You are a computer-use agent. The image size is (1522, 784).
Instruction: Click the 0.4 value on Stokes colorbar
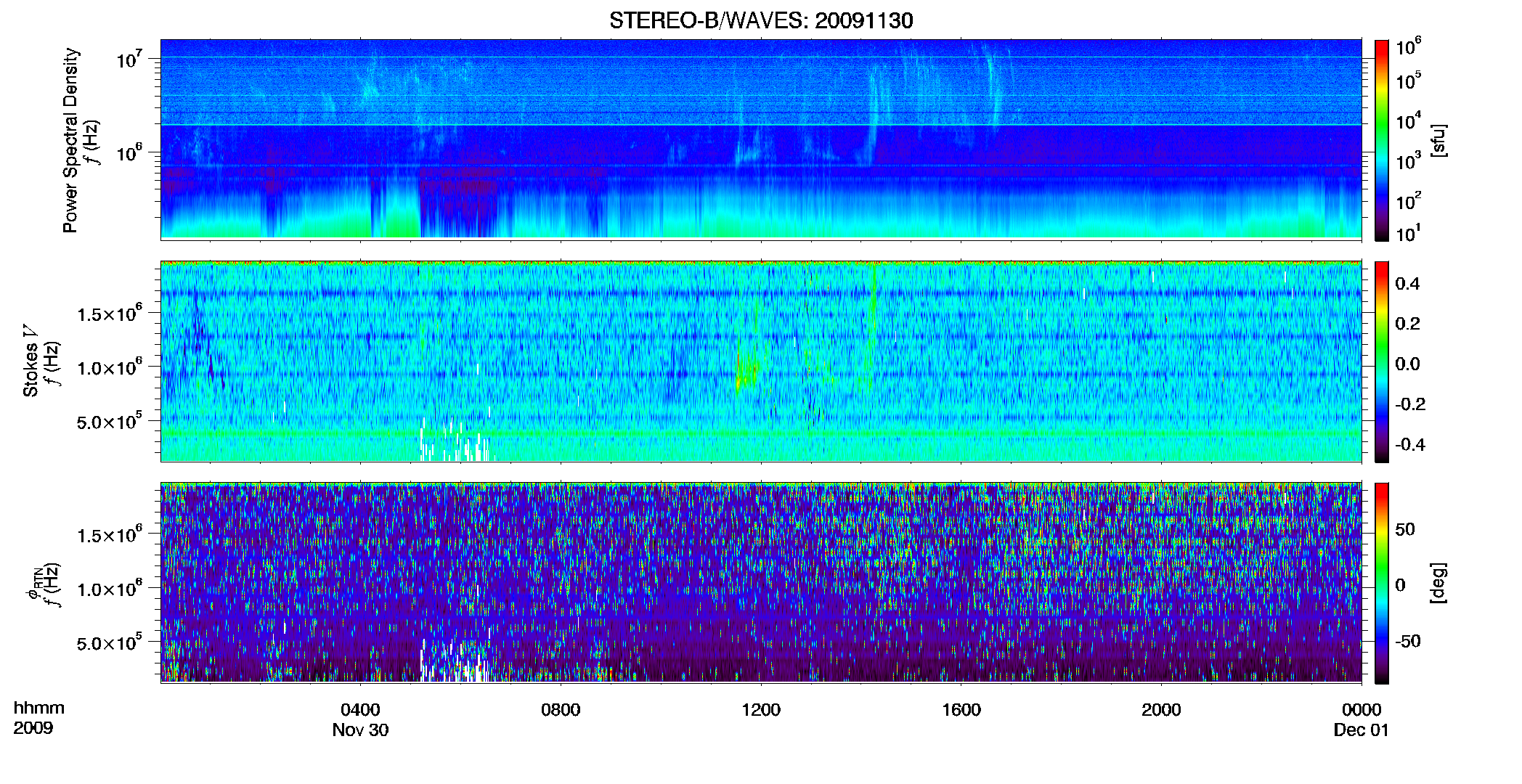pyautogui.click(x=1407, y=283)
